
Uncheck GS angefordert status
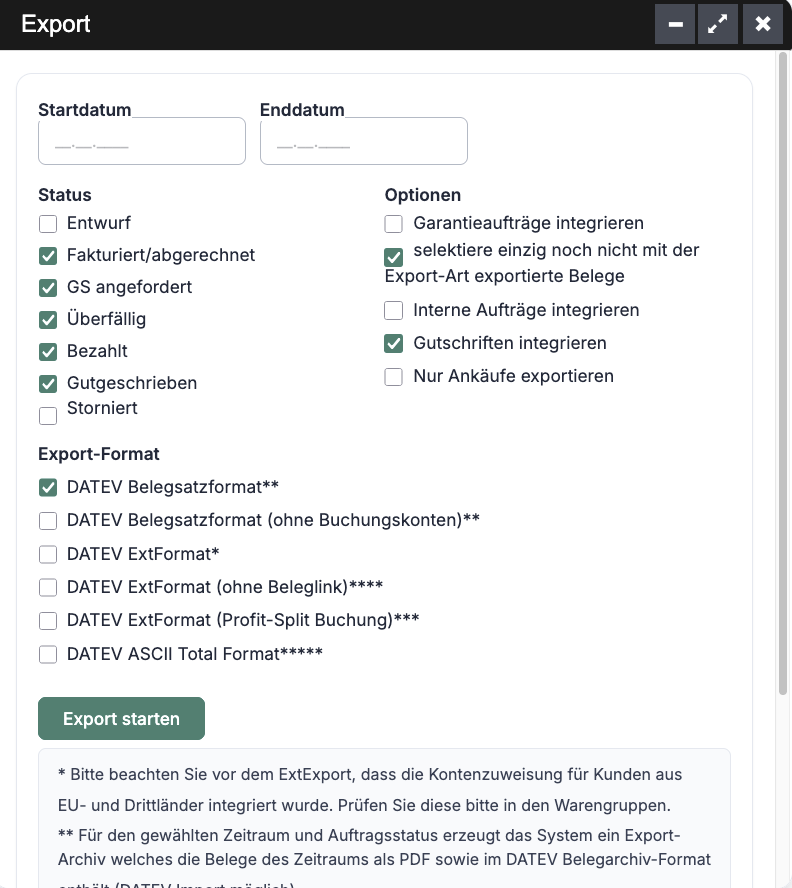[x=48, y=288]
